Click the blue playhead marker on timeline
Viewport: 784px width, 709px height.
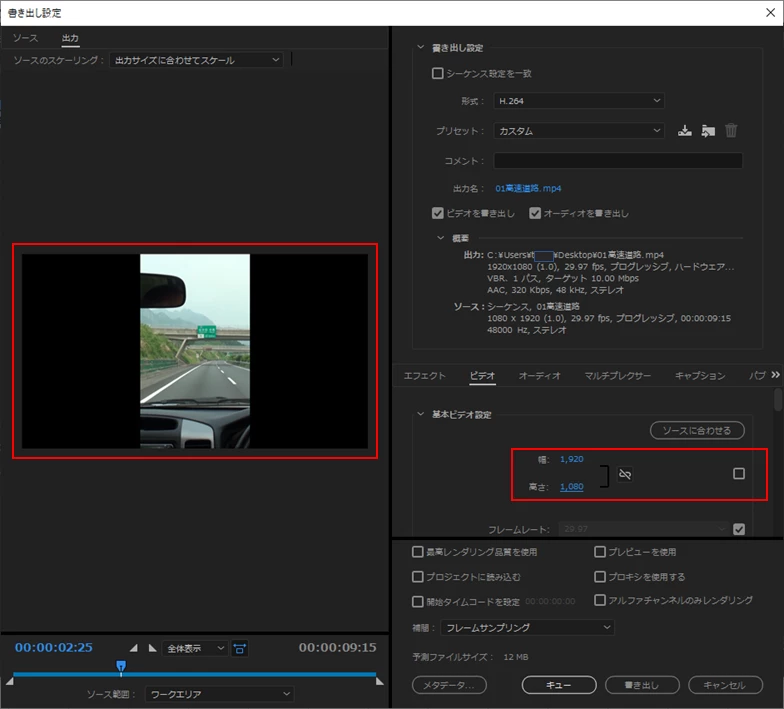(x=121, y=666)
